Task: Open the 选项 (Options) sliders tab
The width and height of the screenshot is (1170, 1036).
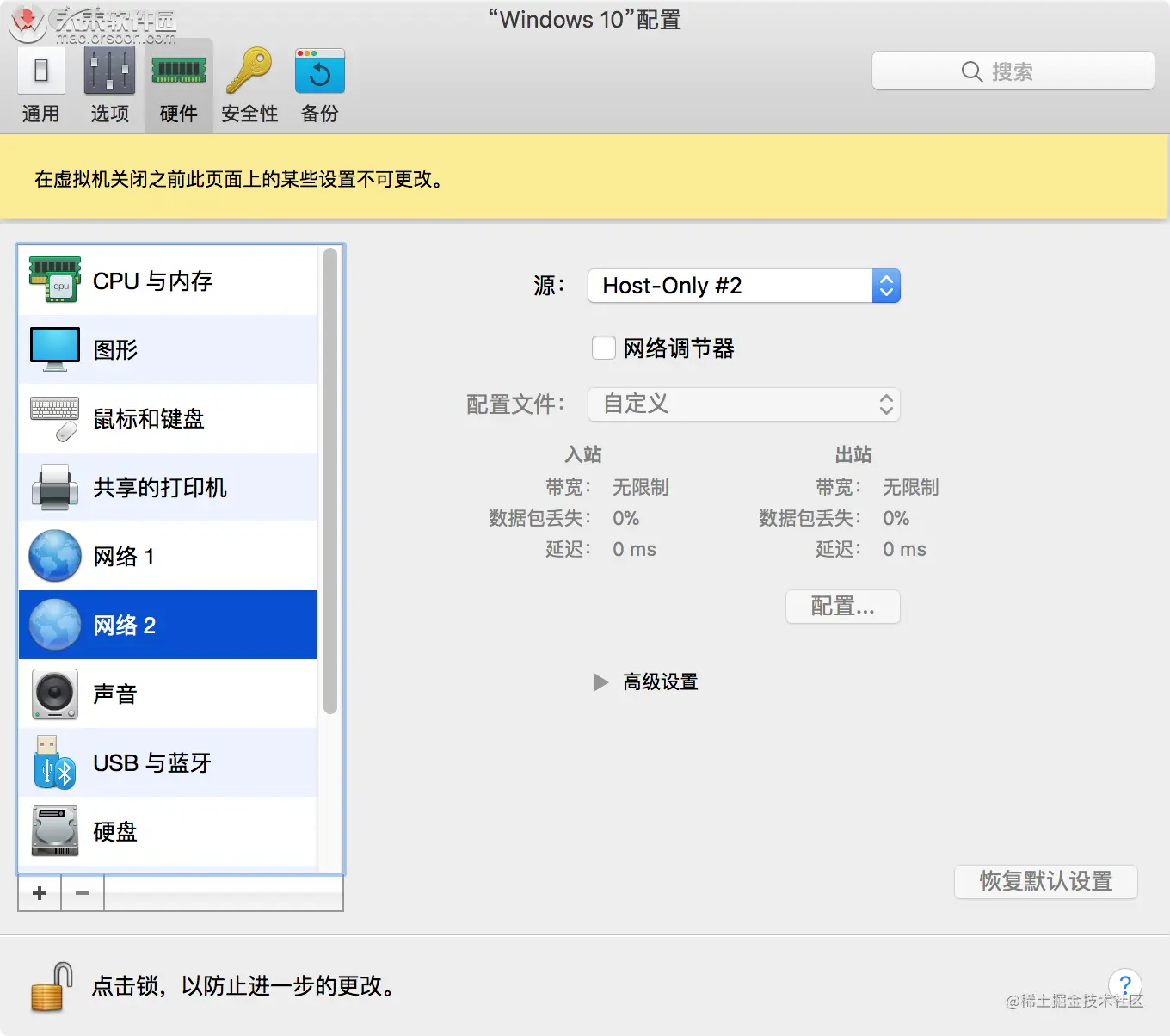Action: click(x=109, y=86)
